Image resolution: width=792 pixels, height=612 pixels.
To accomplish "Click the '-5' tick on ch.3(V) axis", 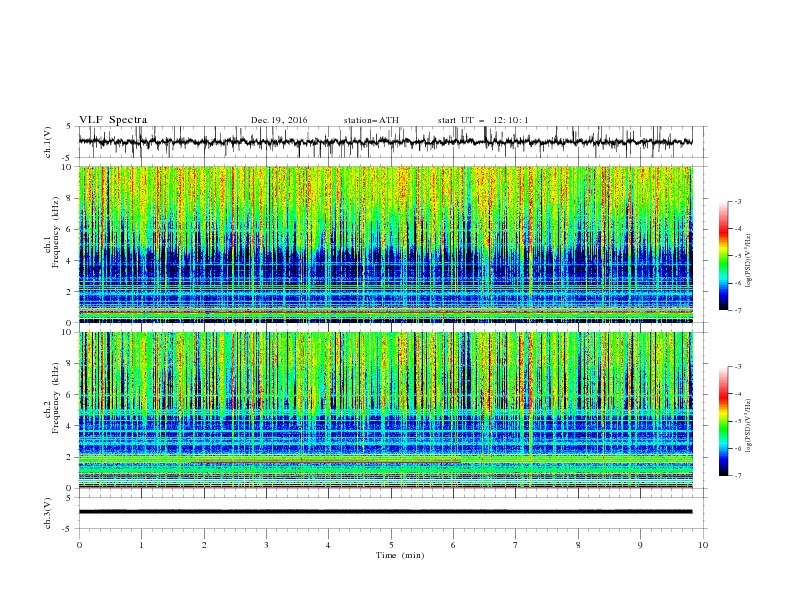I will point(68,529).
